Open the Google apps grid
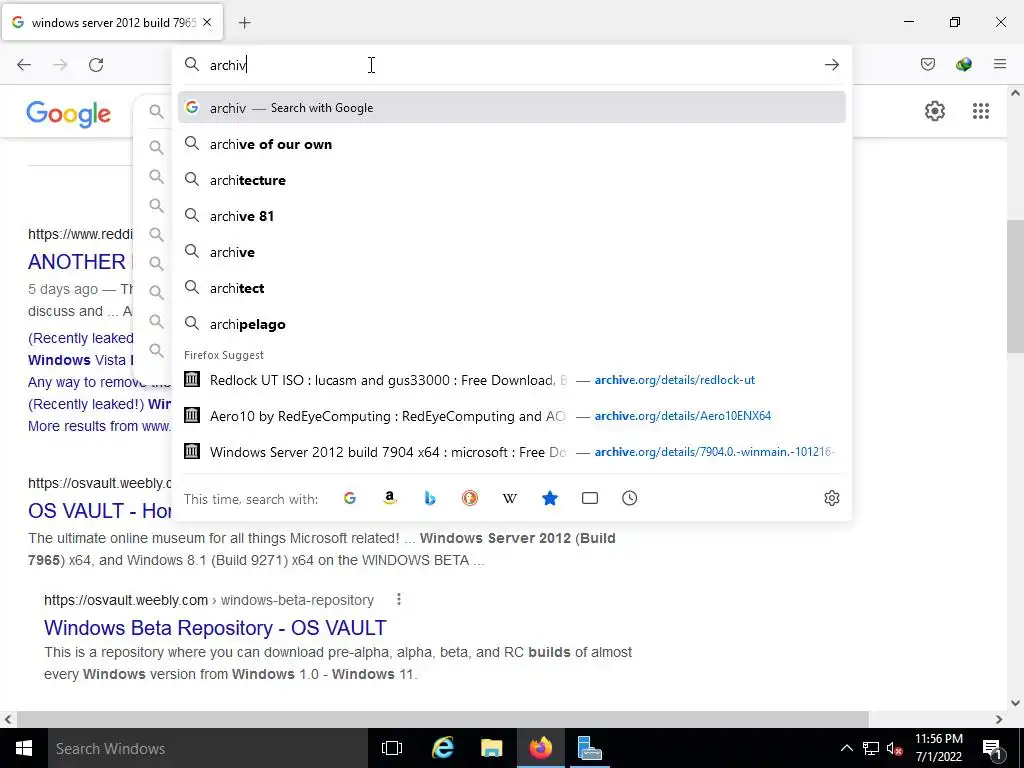This screenshot has width=1024, height=768. [981, 111]
